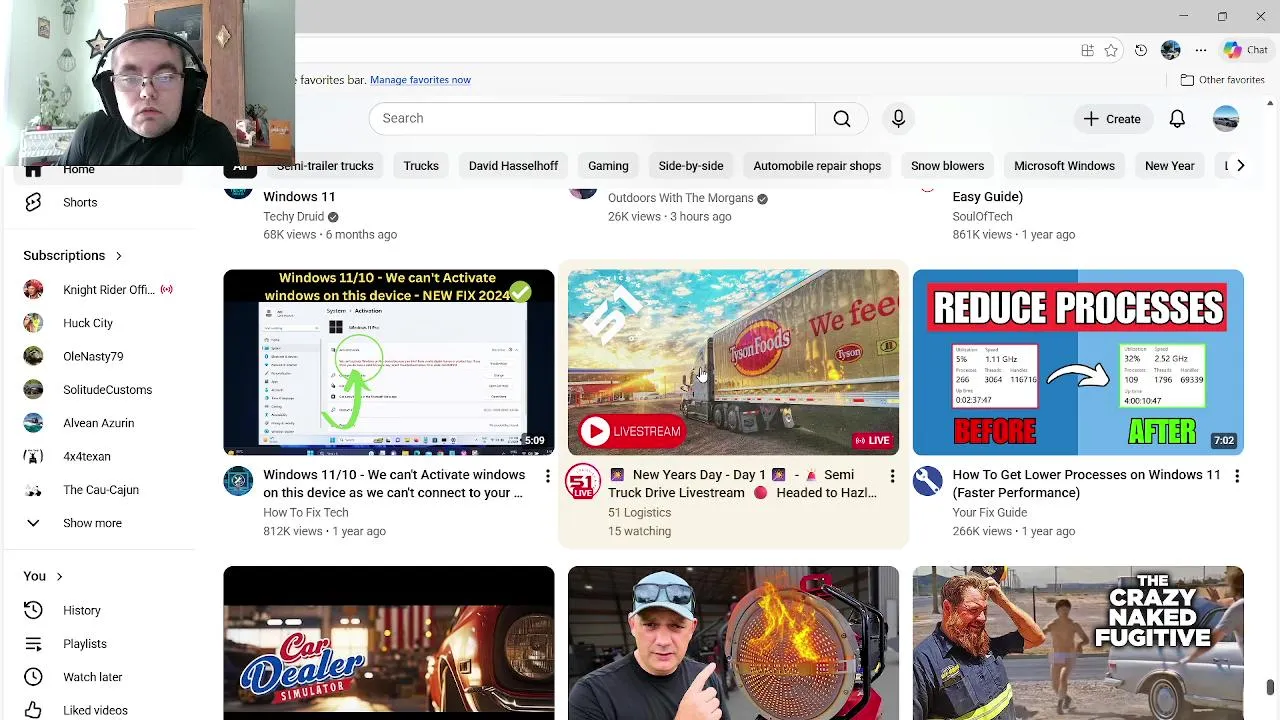Viewport: 1280px width, 720px height.
Task: Expand the Subscriptions section chevron
Action: click(x=118, y=256)
